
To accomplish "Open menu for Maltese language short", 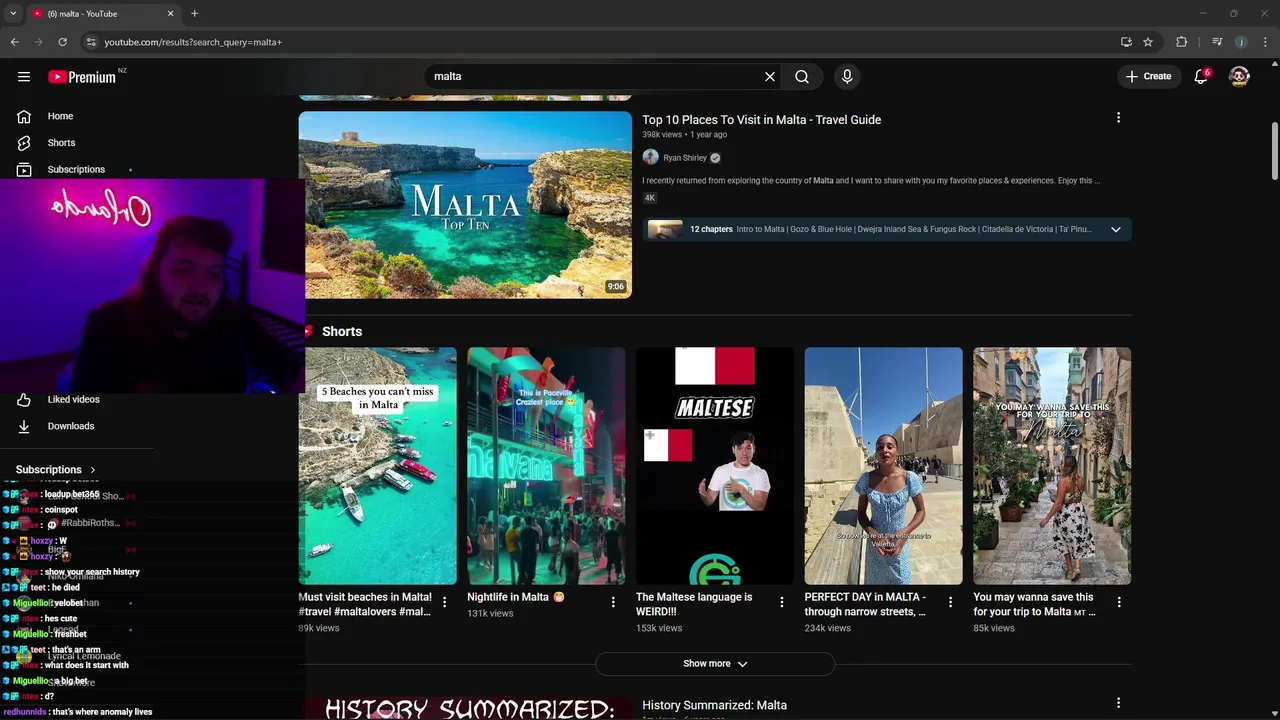I will point(782,602).
